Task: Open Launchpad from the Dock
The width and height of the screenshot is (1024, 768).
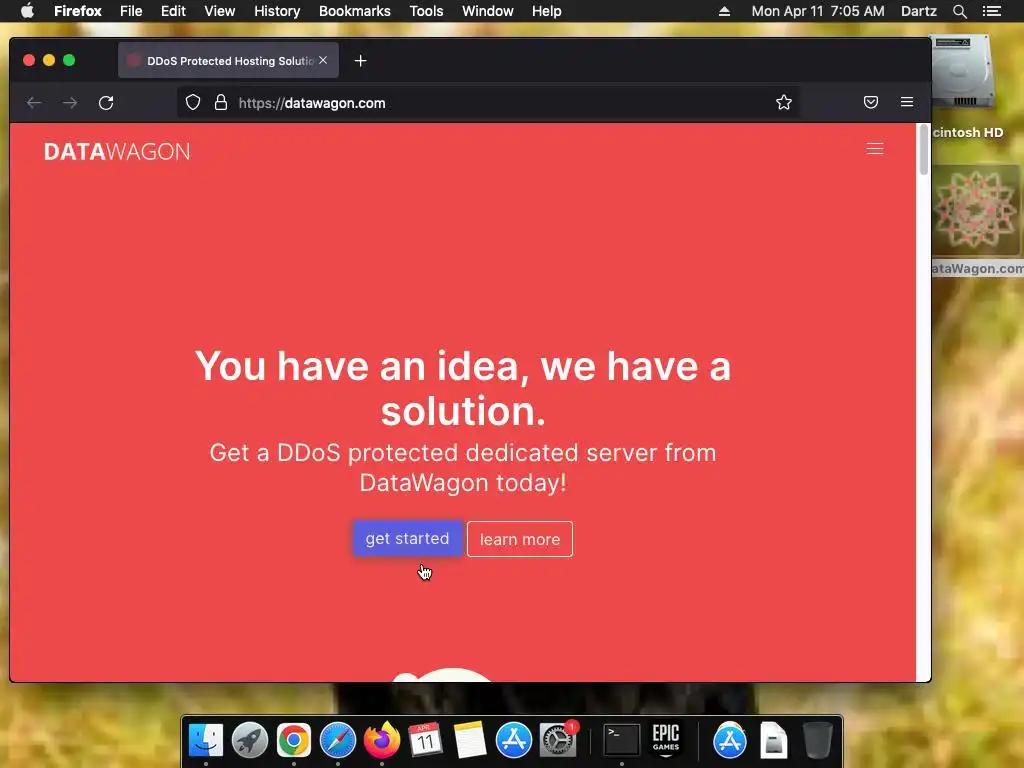Action: 249,741
